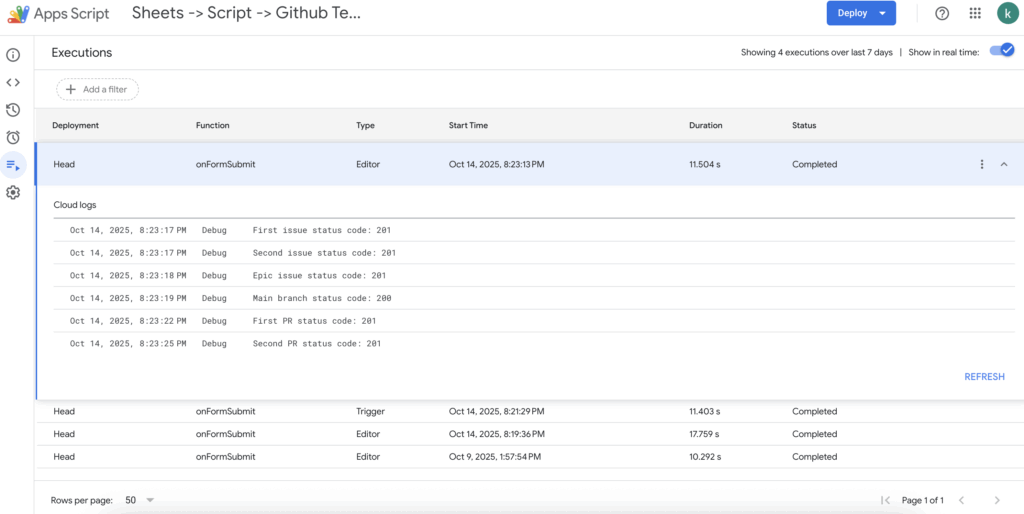Click log 'Main branch status code: 200'
The width and height of the screenshot is (1024, 514).
[321, 298]
